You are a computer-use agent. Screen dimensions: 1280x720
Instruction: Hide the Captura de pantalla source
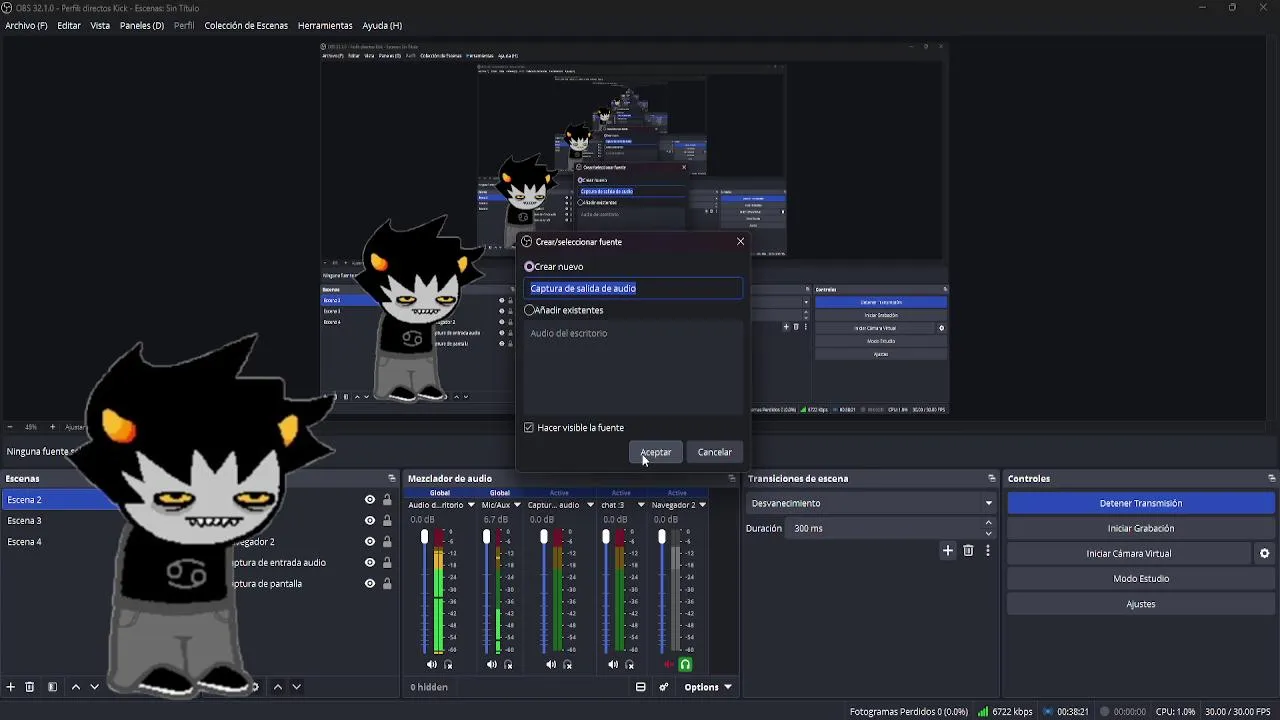click(370, 584)
